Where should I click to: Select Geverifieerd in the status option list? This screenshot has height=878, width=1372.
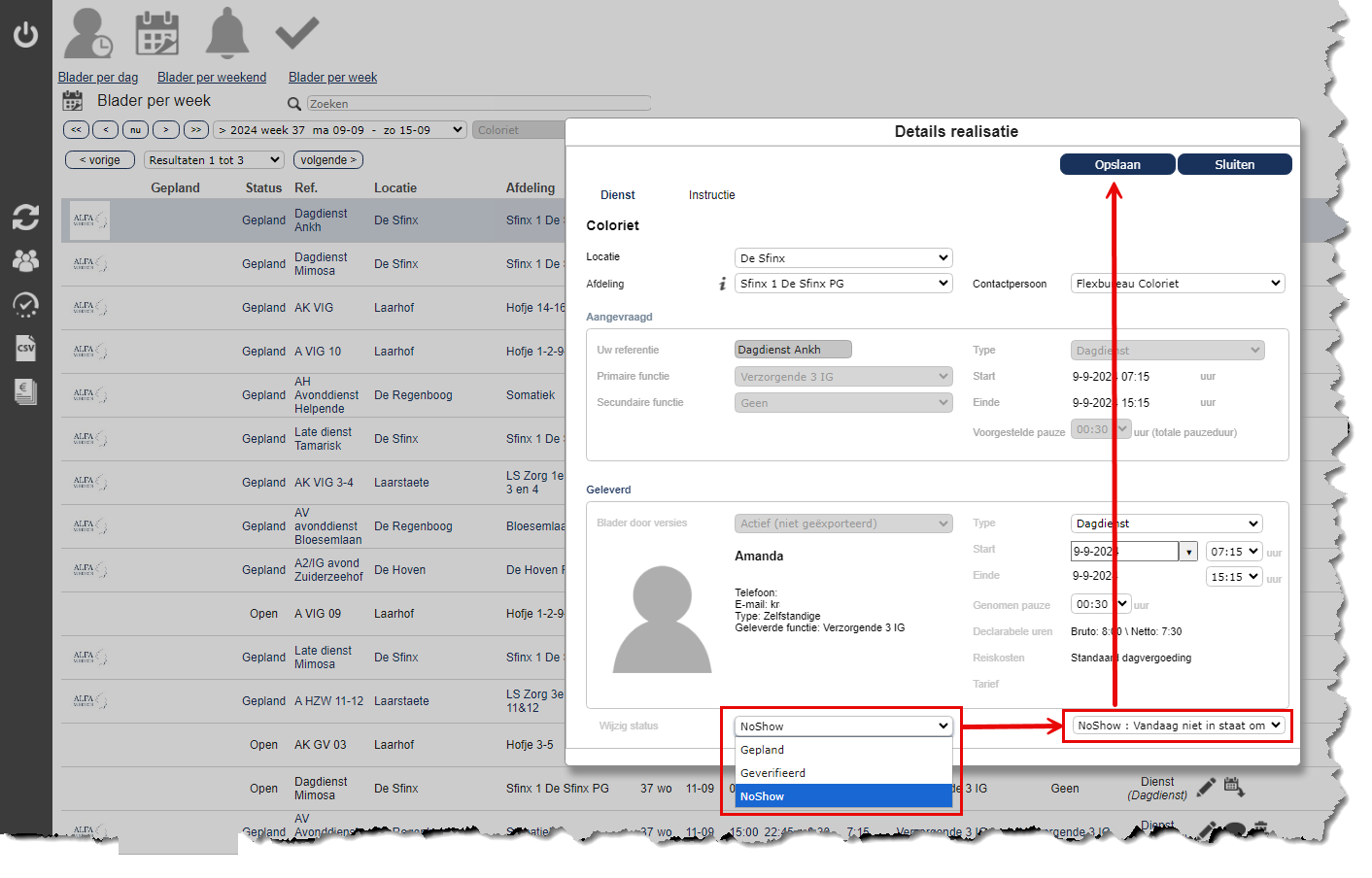(843, 773)
